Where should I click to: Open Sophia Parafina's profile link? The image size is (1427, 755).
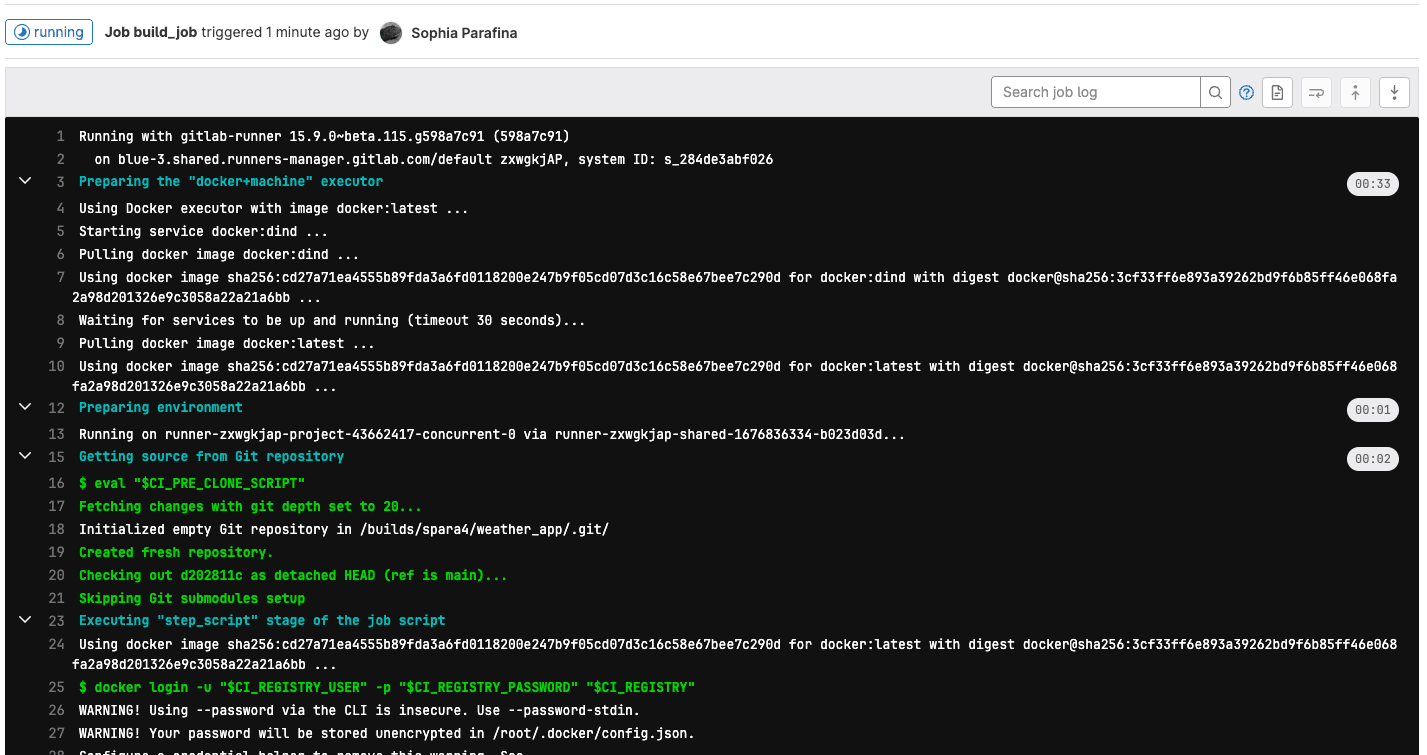[x=464, y=33]
